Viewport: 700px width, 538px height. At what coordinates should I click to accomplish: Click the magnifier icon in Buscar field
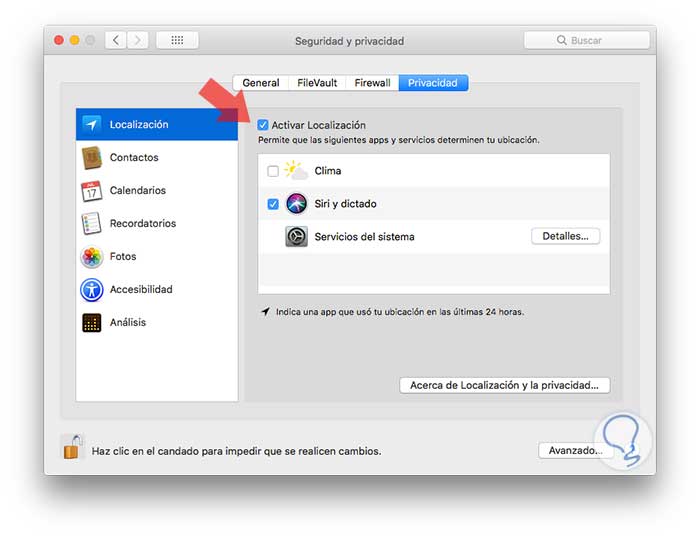tap(562, 40)
